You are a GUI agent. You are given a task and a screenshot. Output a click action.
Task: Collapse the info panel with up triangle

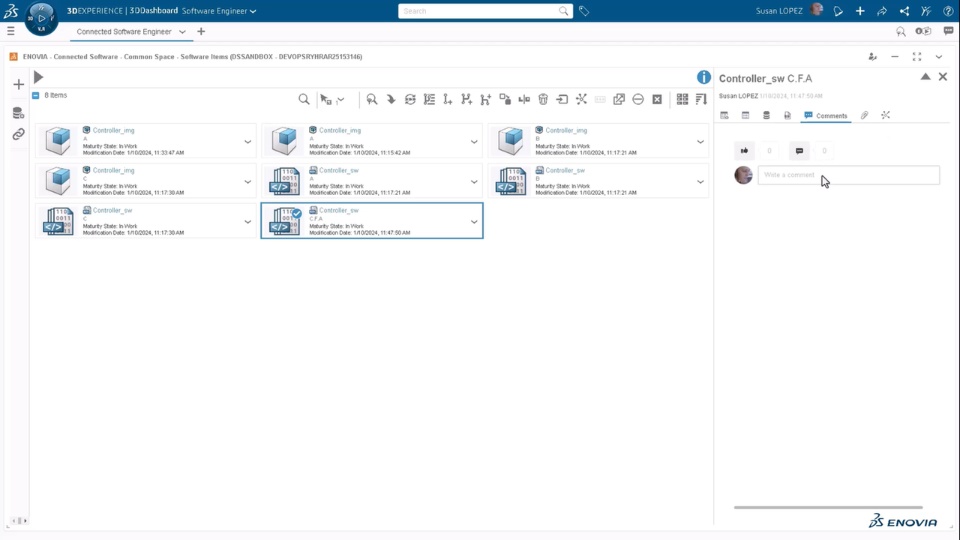click(x=925, y=77)
